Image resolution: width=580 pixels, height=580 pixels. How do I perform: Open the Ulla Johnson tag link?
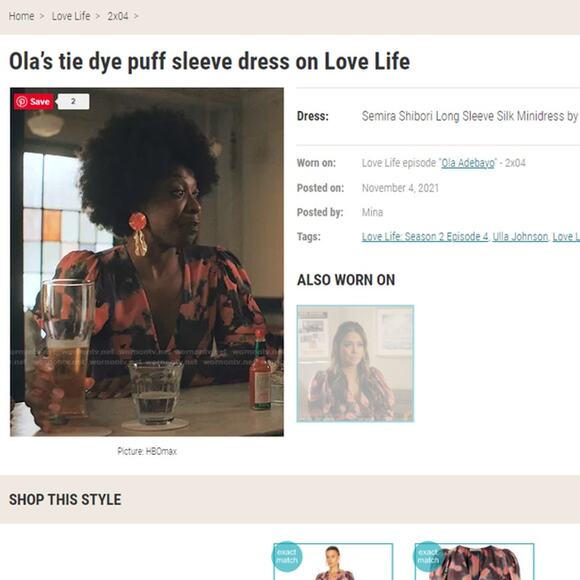pos(520,237)
